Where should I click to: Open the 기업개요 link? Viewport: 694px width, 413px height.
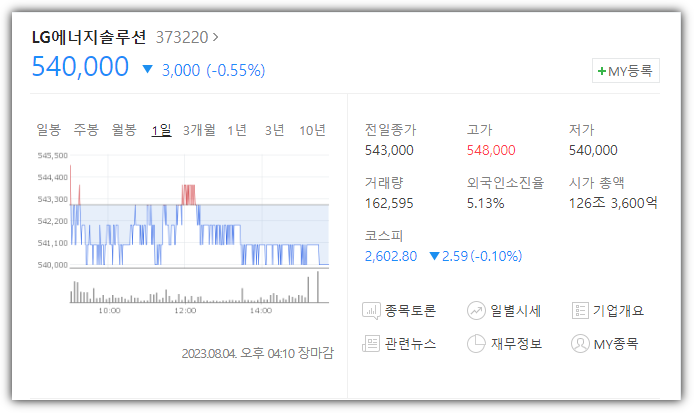pyautogui.click(x=618, y=311)
